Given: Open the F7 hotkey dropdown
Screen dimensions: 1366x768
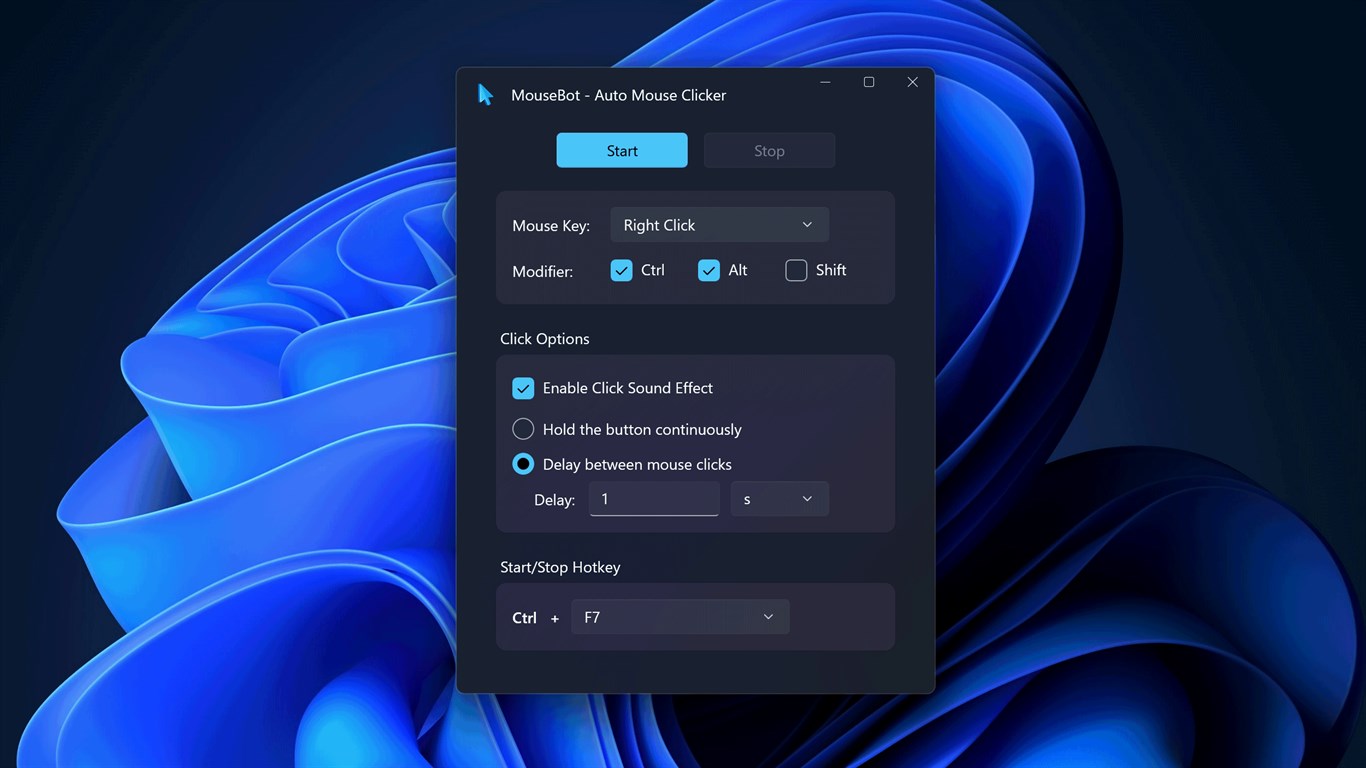Looking at the screenshot, I should (x=680, y=617).
